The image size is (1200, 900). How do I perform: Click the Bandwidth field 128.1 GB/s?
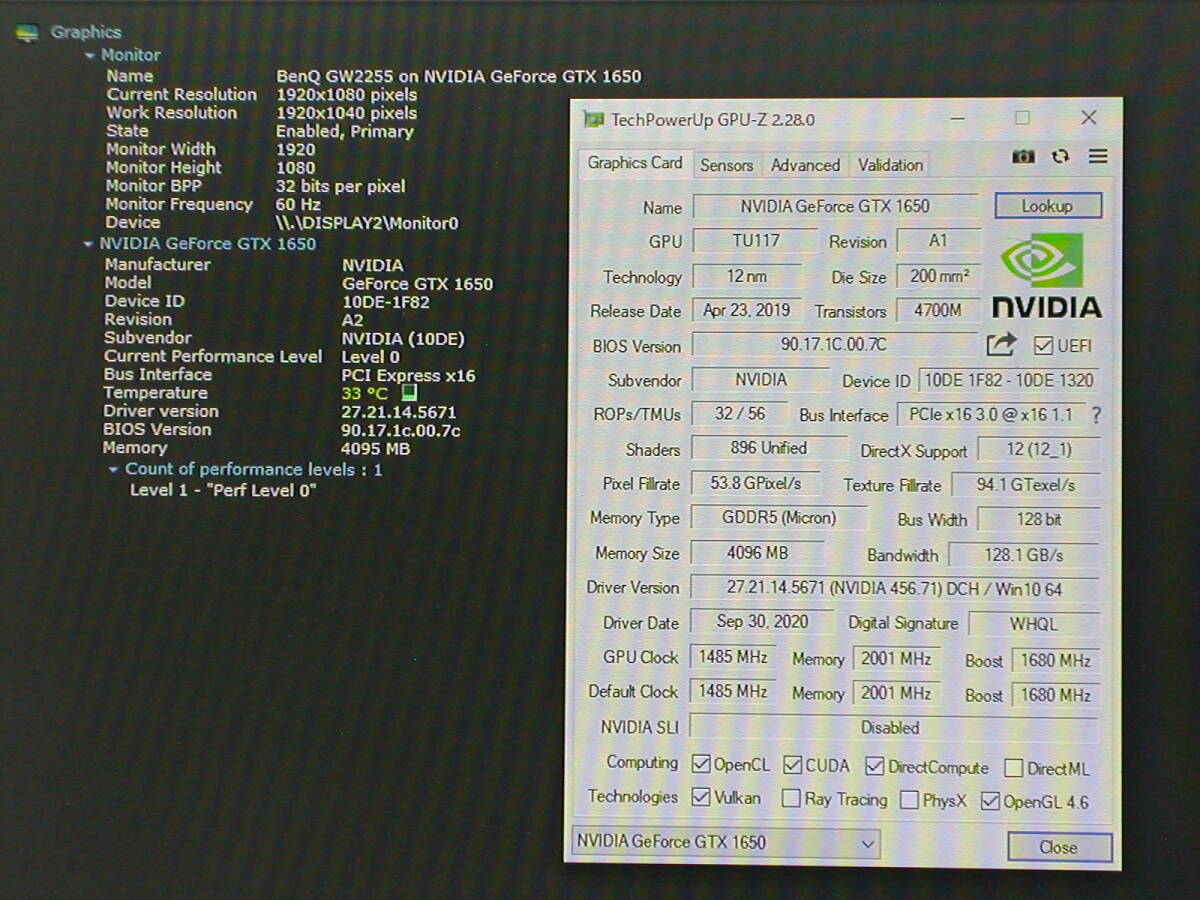tap(1023, 554)
